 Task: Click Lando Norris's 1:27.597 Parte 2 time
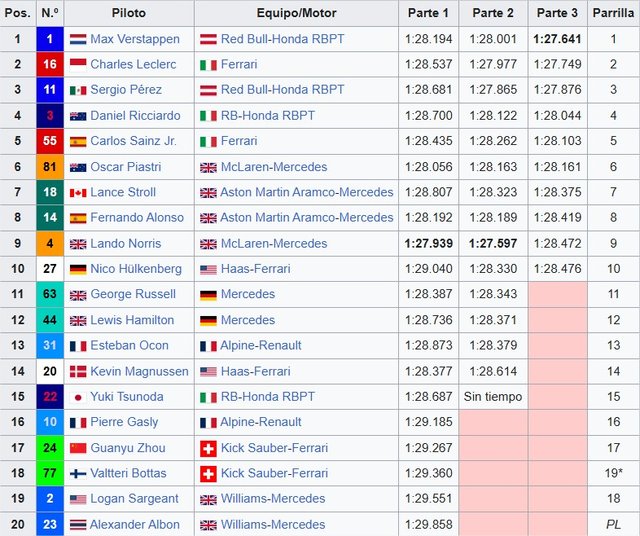[x=493, y=244]
